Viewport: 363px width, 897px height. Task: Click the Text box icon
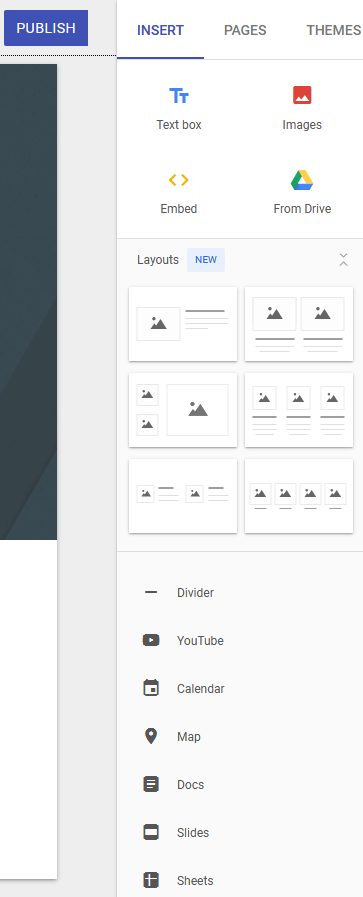[x=178, y=96]
